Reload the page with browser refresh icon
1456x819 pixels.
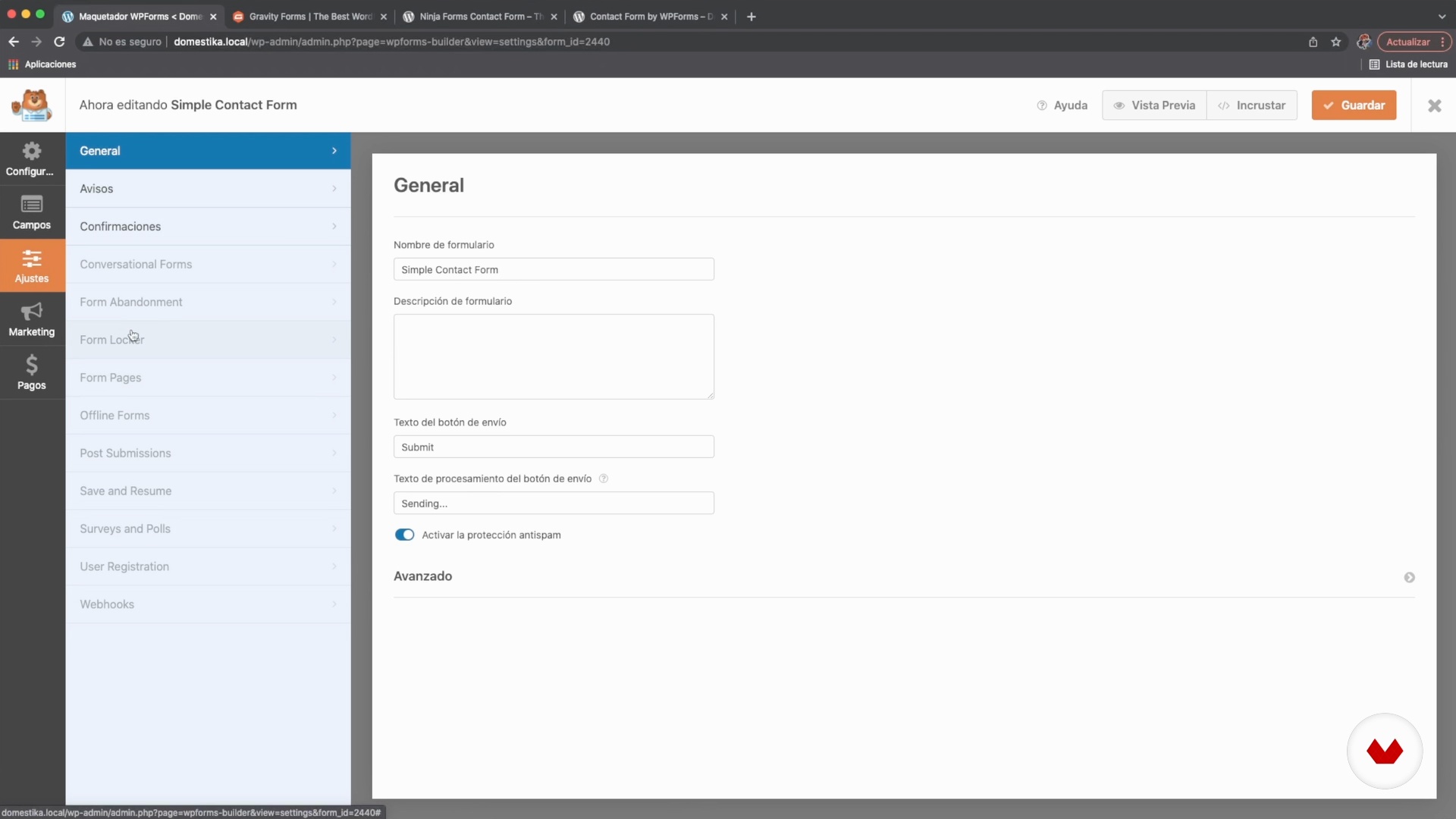click(x=59, y=42)
